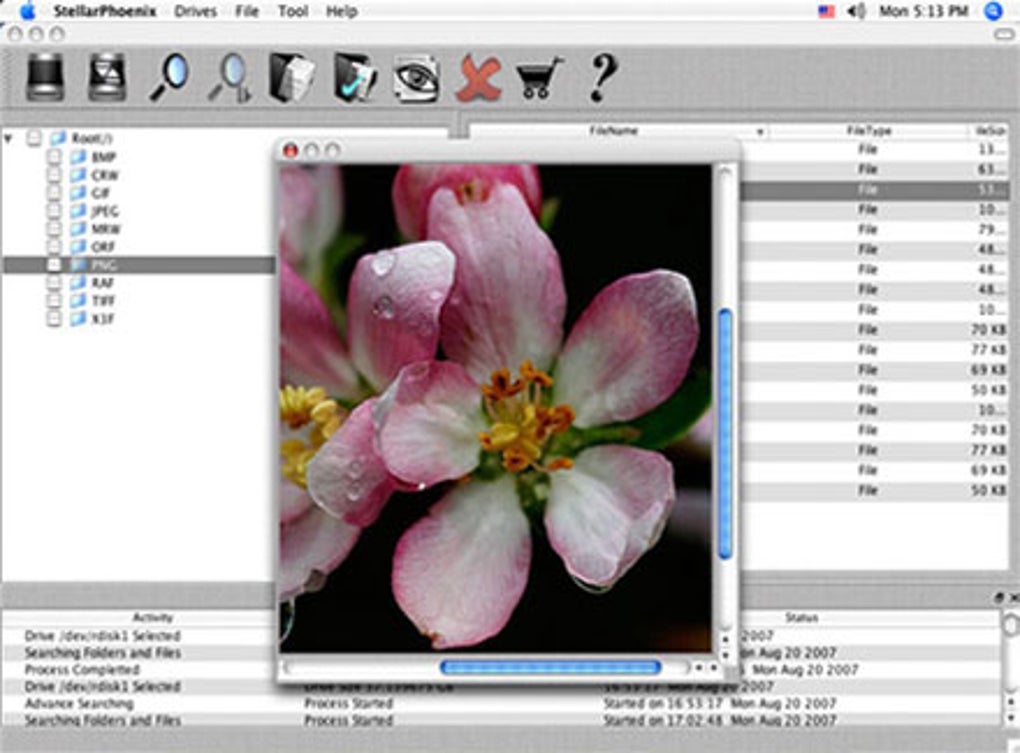Click the TIFF folder icon
The width and height of the screenshot is (1020, 753).
[78, 300]
